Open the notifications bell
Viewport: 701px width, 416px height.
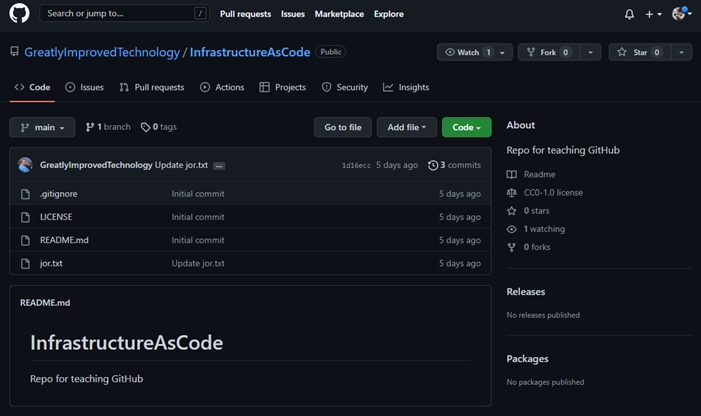tap(629, 14)
